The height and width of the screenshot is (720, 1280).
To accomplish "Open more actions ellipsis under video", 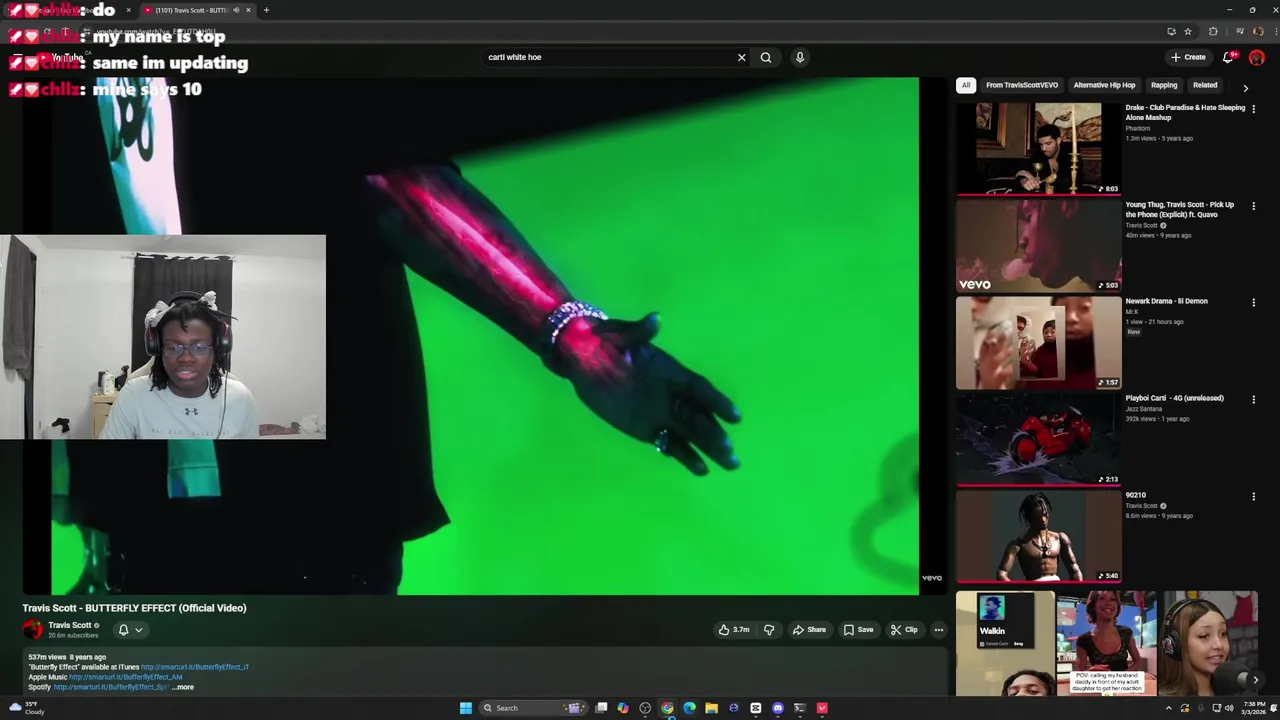I will 938,630.
